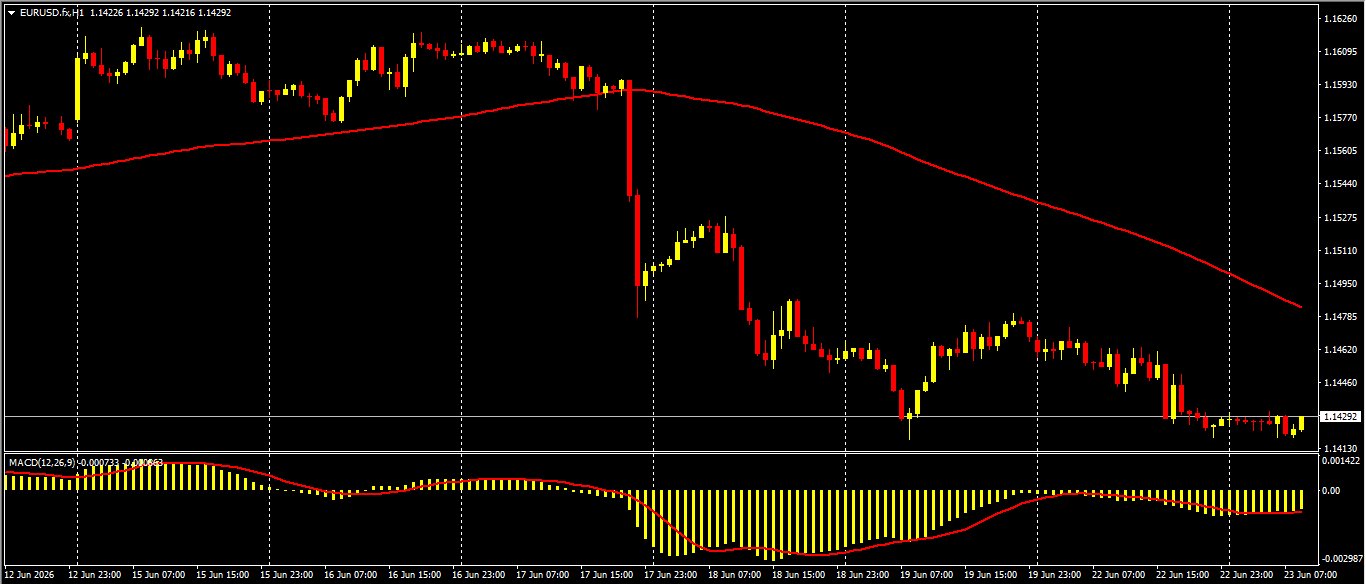Click the 0.001422 MACD scale label
The width and height of the screenshot is (1366, 584).
tap(1341, 461)
